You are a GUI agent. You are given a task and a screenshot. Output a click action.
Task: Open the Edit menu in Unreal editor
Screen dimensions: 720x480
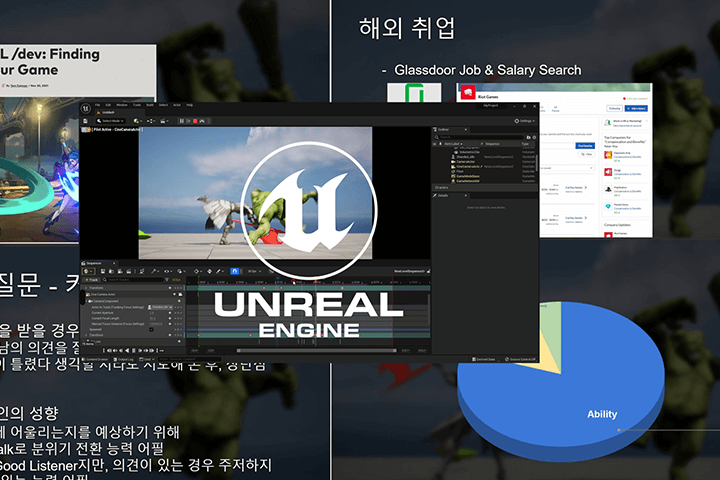tap(108, 105)
